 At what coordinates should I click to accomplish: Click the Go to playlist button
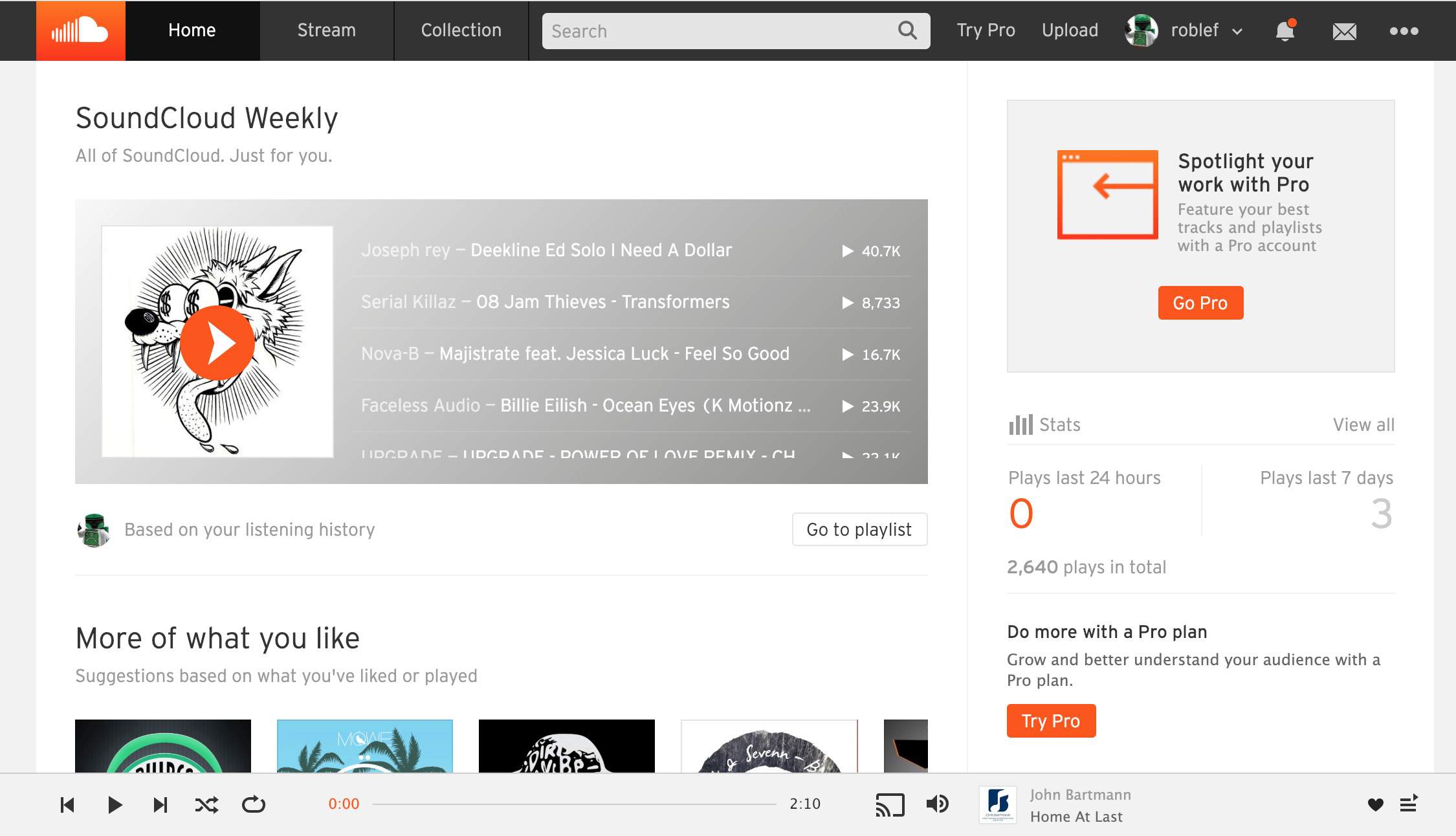(x=859, y=529)
